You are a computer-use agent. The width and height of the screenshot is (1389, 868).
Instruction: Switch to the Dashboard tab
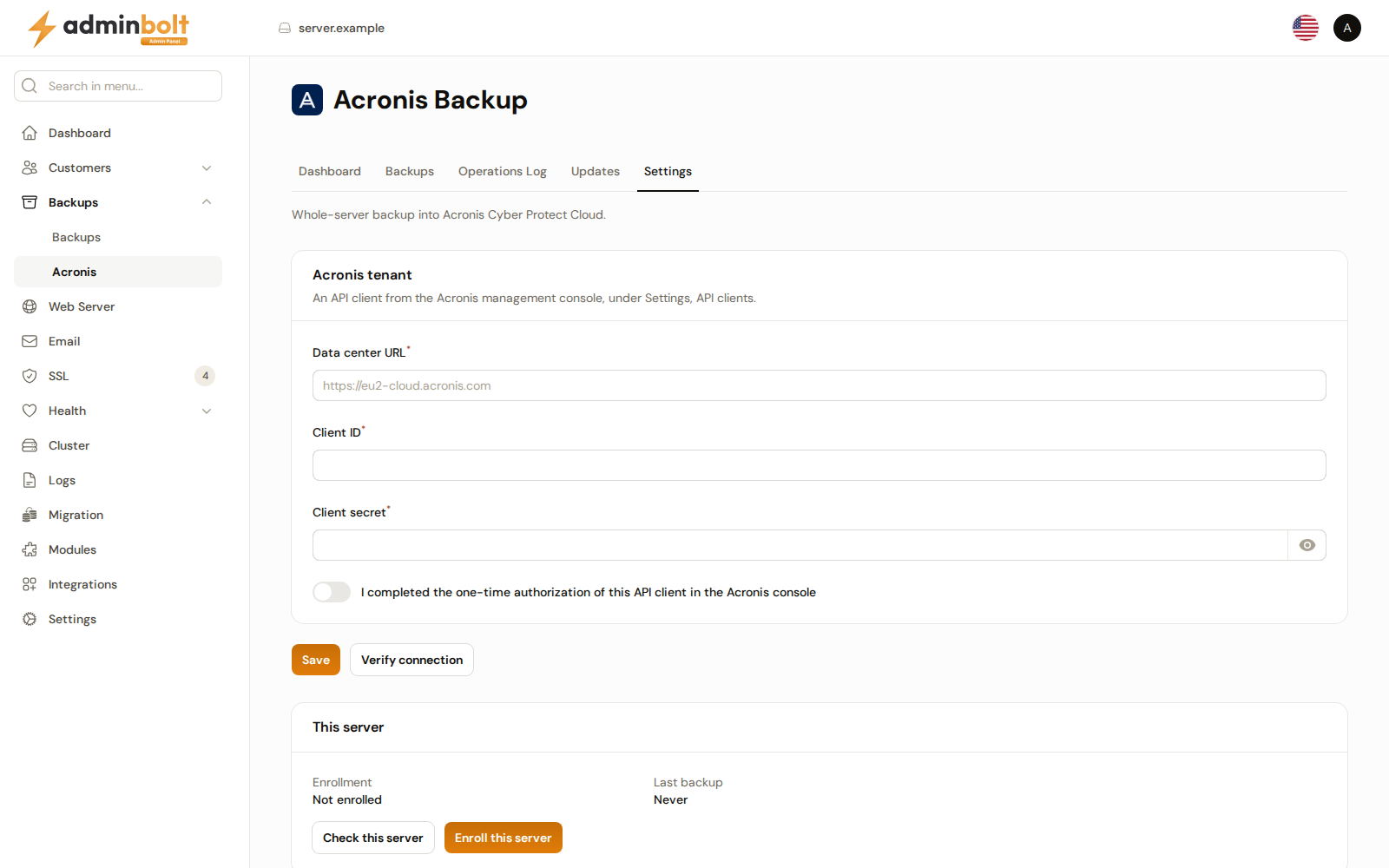(x=330, y=171)
